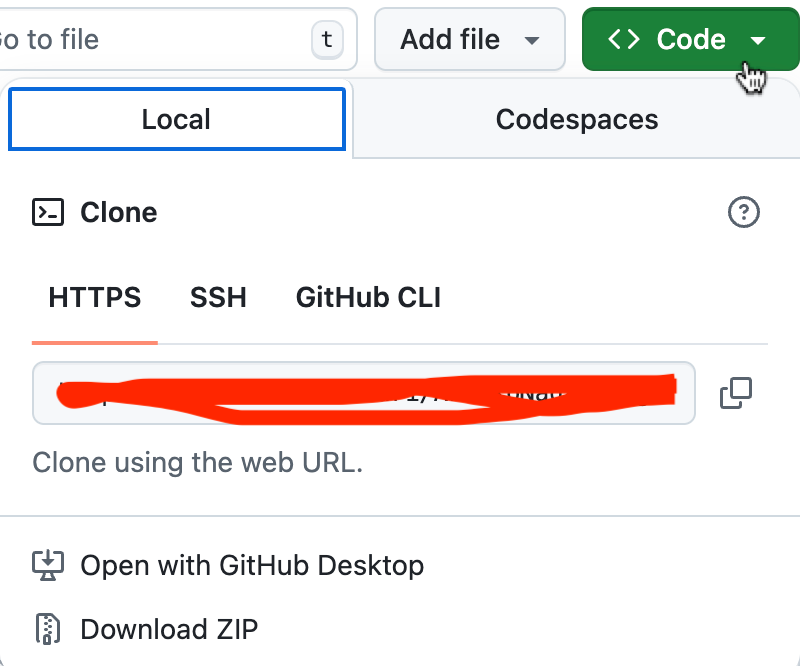The width and height of the screenshot is (800, 666).
Task: Click the angle brackets icon on Code button
Action: pyautogui.click(x=623, y=39)
